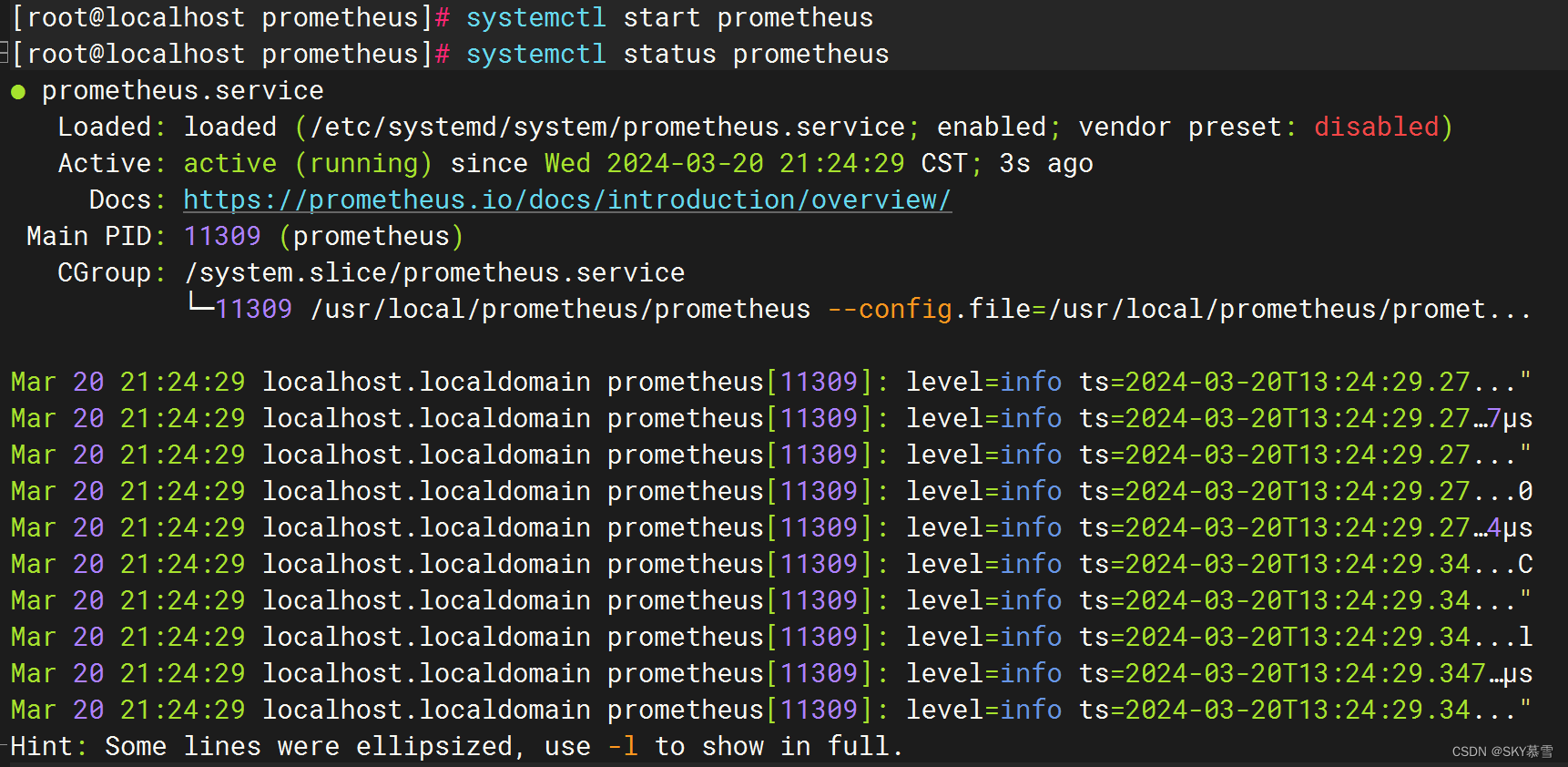Click the '-l' flag in hint line
Screen dimensions: 1568x767
[x=623, y=746]
